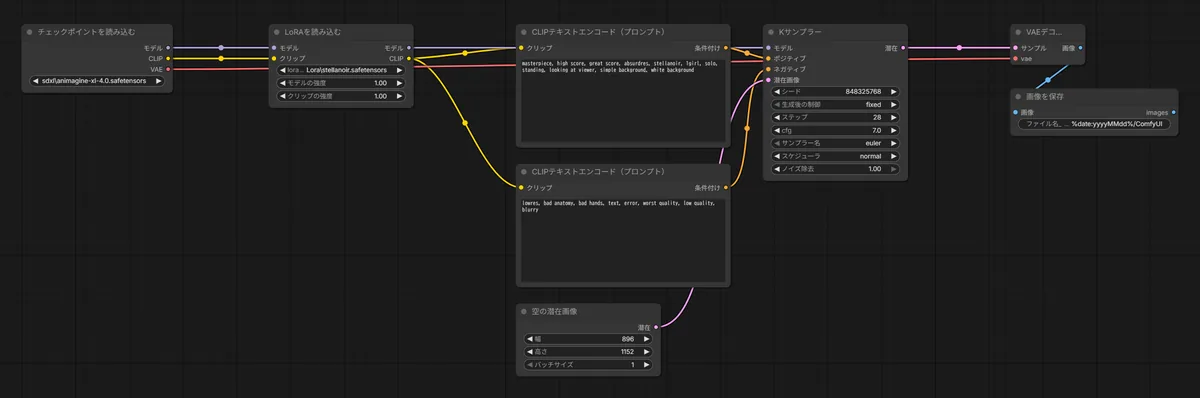1200x398 pixels.
Task: Open the 生成後の制御 combo set to fixed
Action: click(836, 104)
